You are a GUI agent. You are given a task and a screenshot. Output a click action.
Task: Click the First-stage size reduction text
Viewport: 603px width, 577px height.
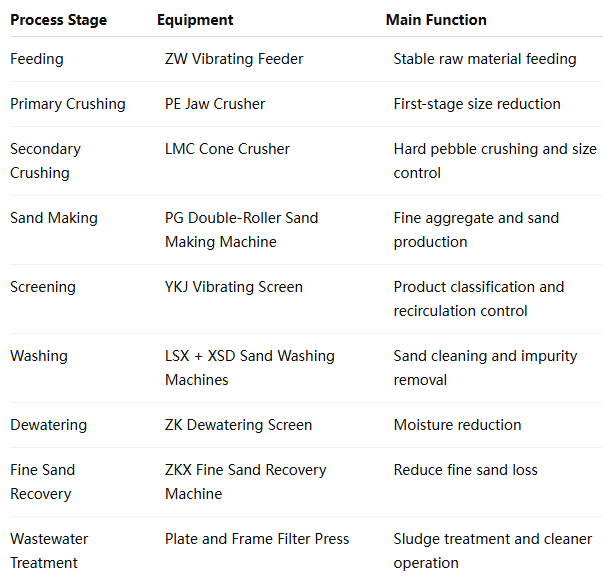click(x=477, y=104)
